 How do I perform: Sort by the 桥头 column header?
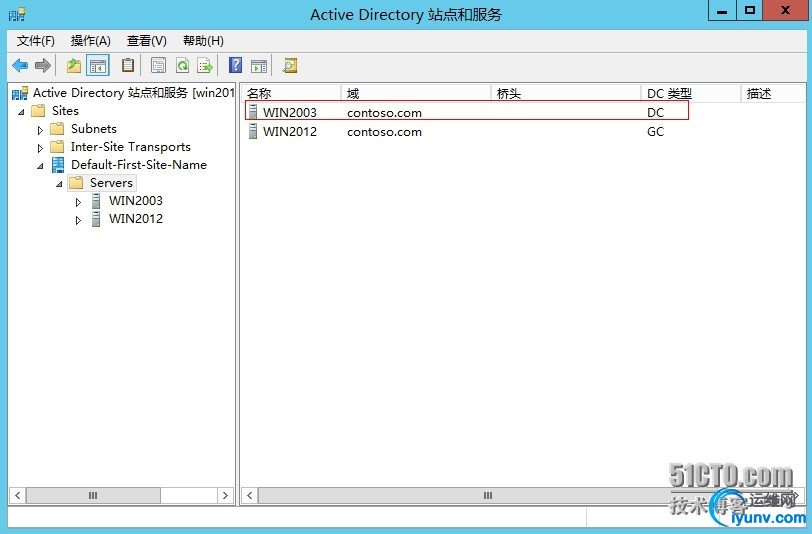566,93
